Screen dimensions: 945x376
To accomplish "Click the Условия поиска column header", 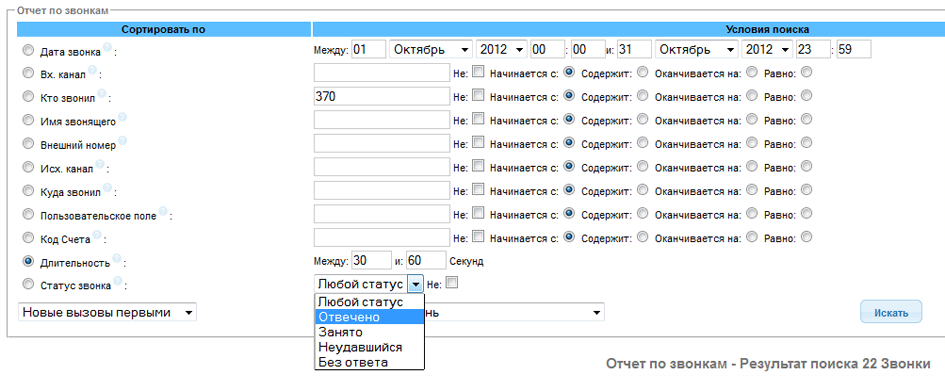I will click(x=767, y=29).
